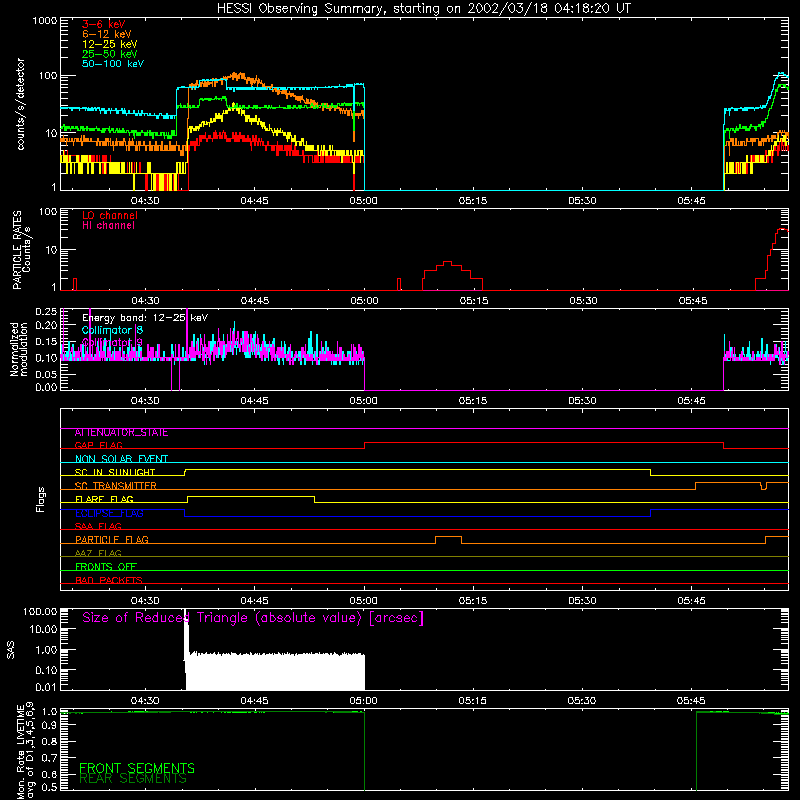
Task: Click the SAA_FLAG label
Action: point(98,526)
